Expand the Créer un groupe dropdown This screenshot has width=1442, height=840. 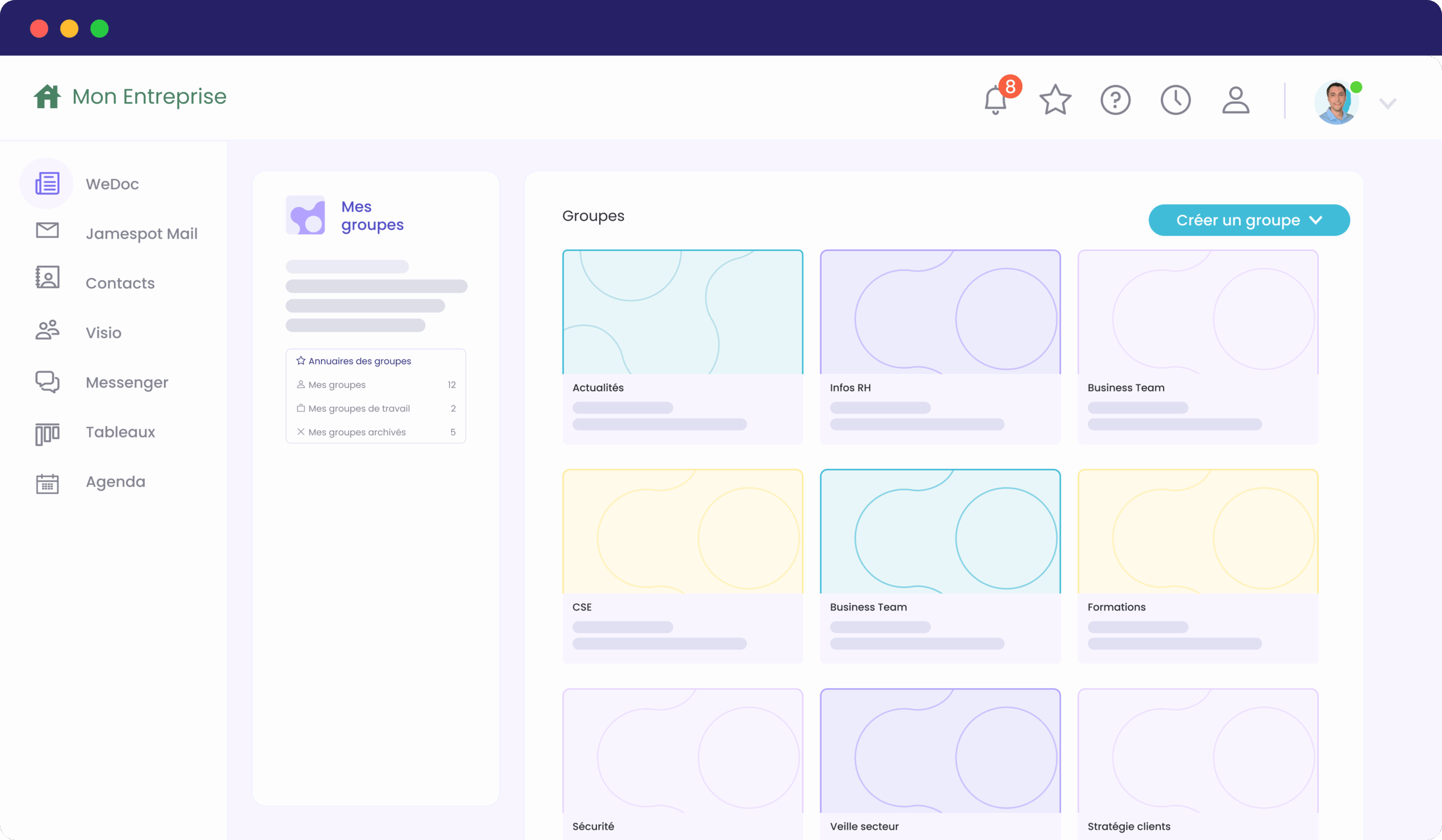[1249, 220]
